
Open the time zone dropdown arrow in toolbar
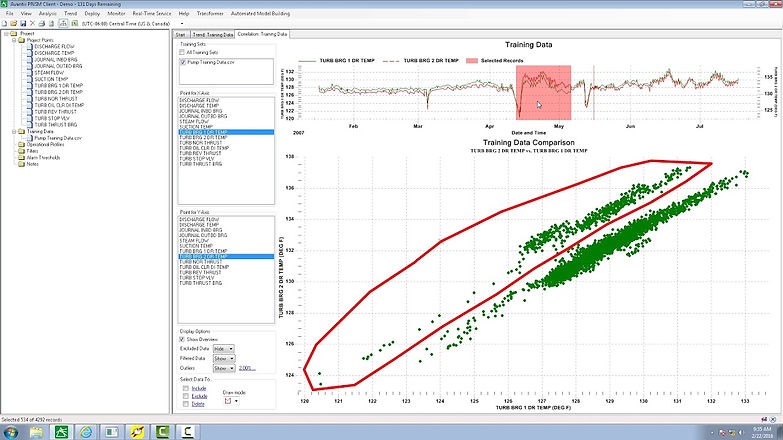[181, 23]
